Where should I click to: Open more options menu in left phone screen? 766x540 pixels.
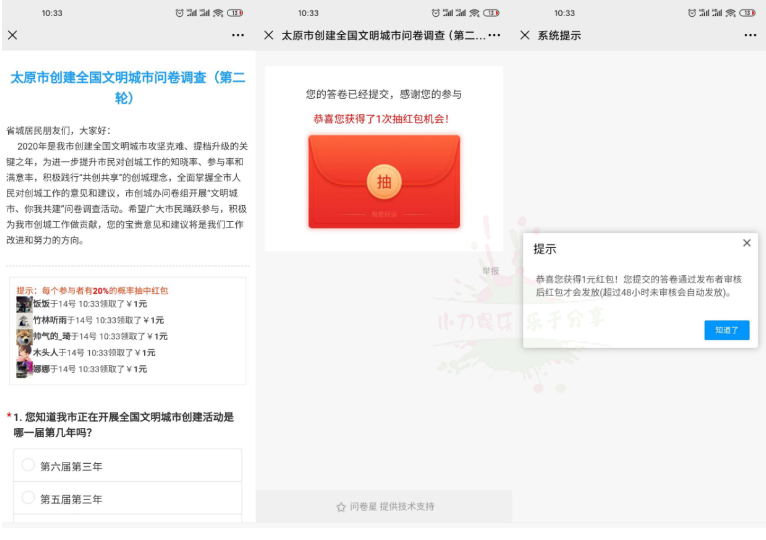[238, 35]
